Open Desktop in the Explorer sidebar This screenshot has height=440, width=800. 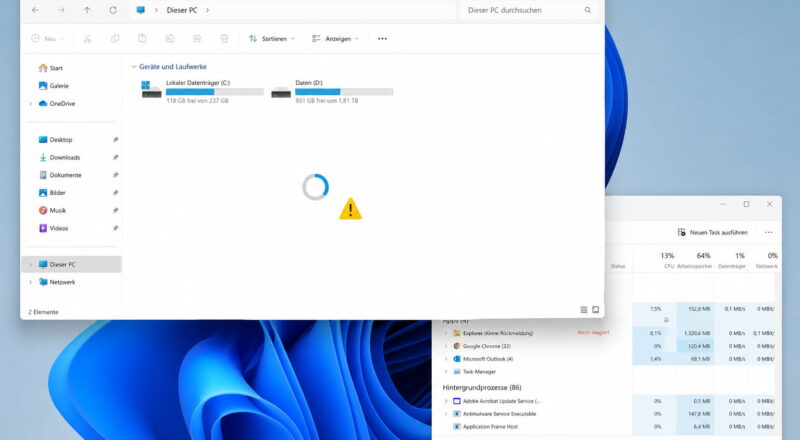tap(61, 139)
